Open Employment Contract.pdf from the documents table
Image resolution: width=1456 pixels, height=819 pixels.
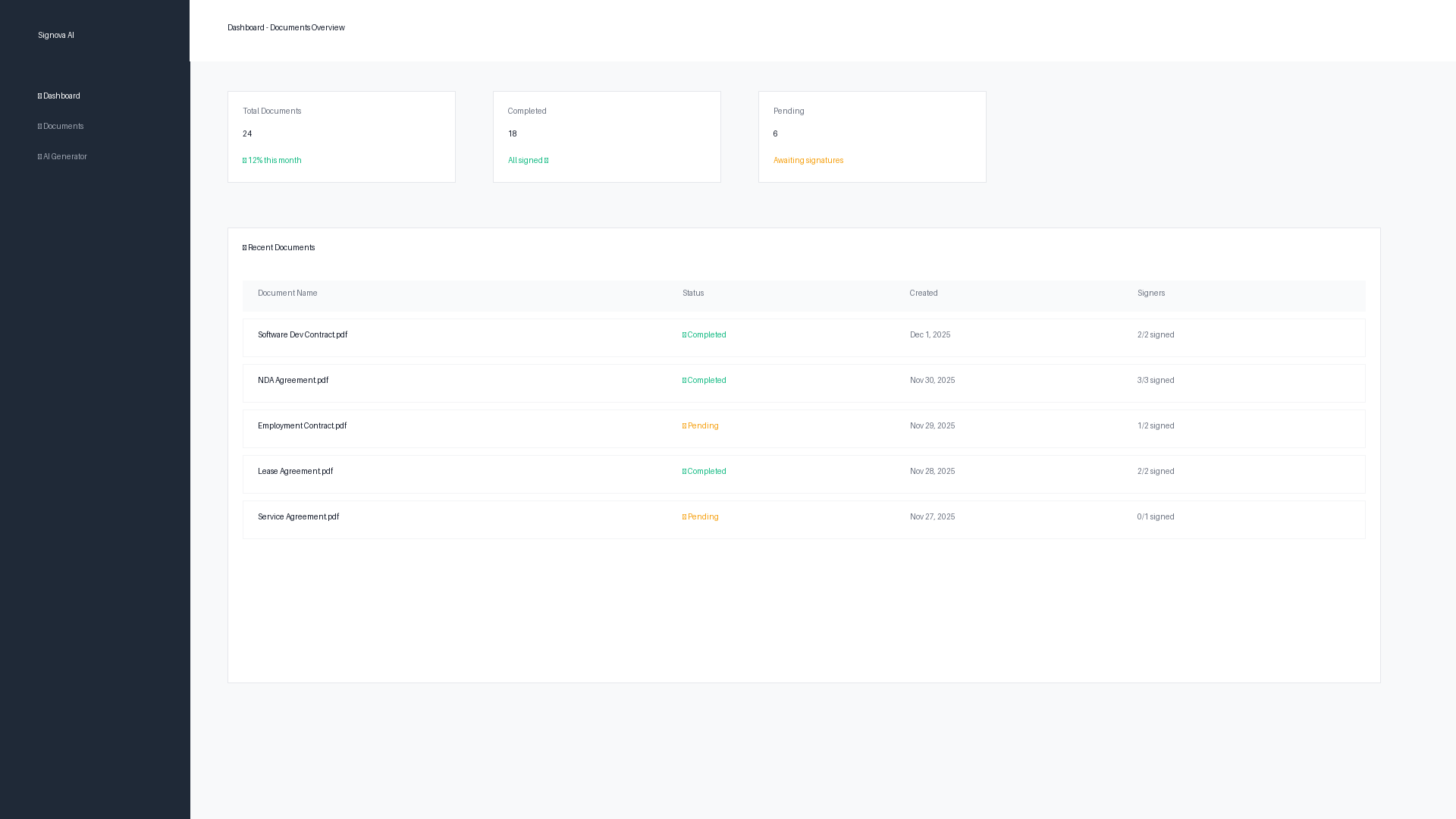pyautogui.click(x=302, y=425)
